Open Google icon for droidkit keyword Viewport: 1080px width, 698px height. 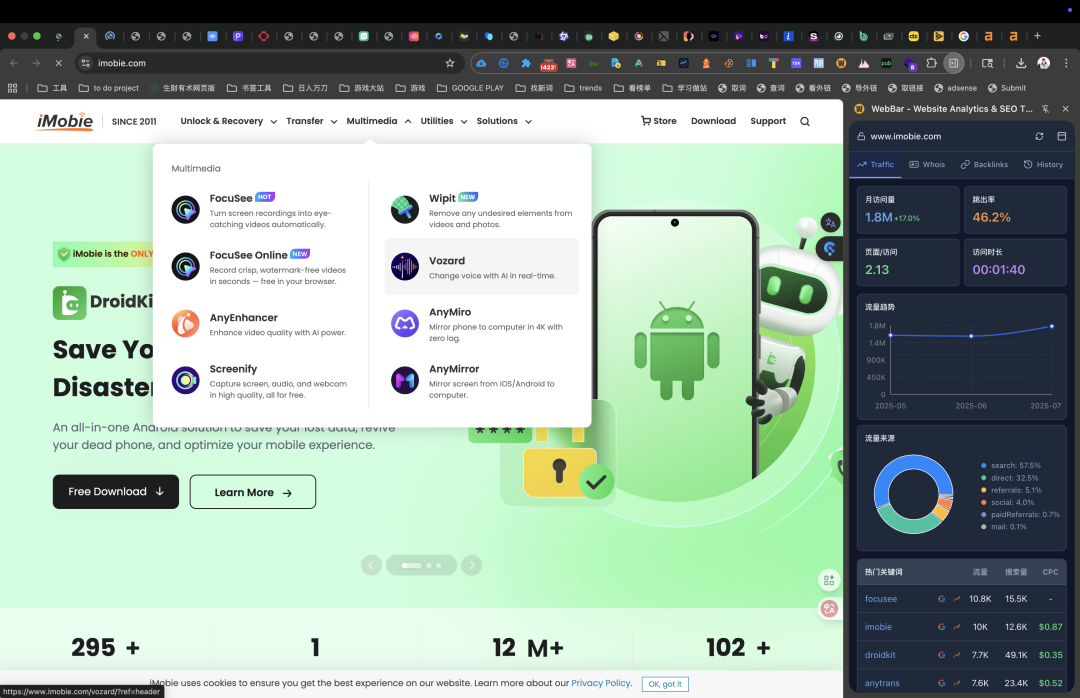point(942,655)
